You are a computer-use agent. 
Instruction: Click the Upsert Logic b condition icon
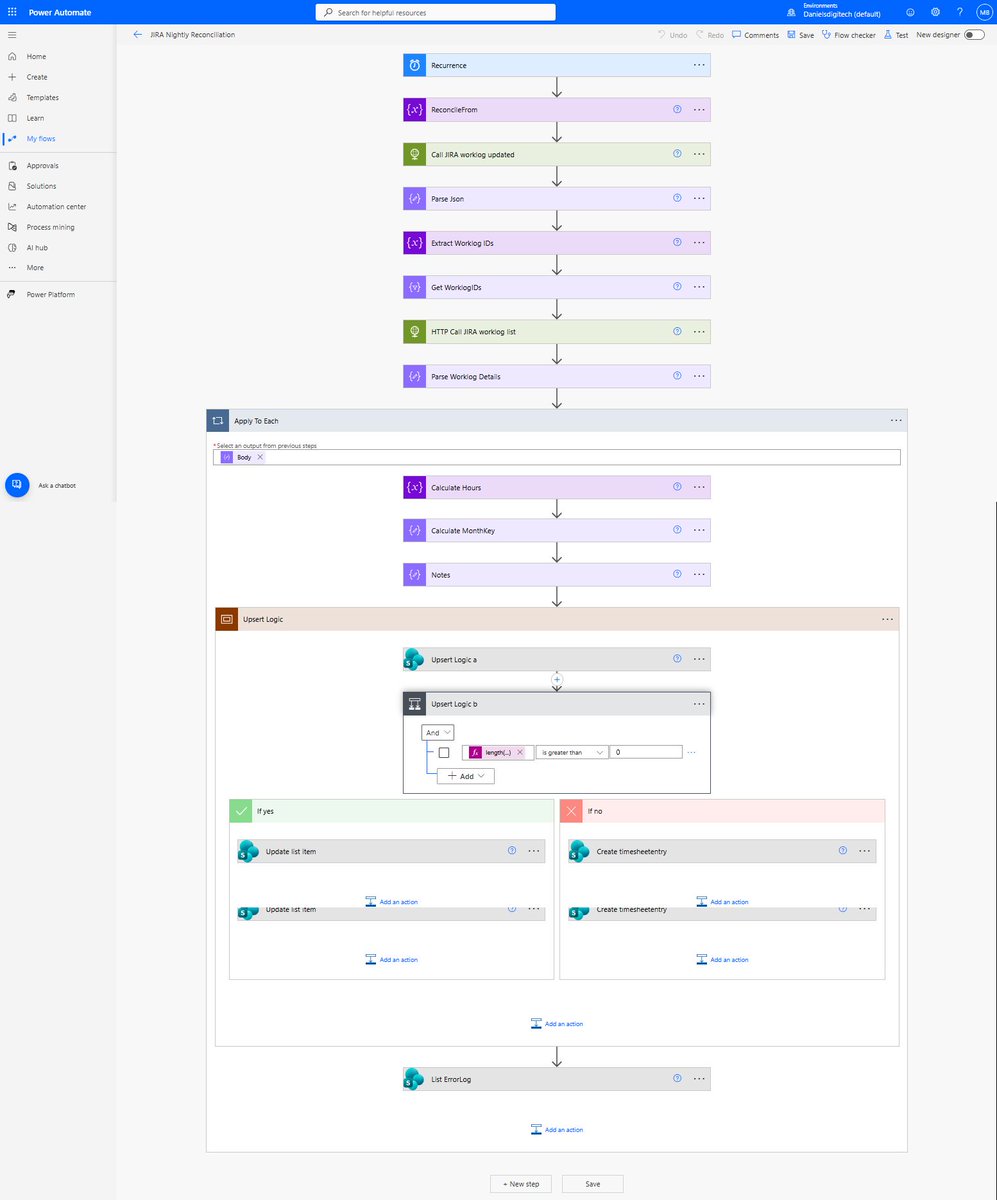tap(414, 704)
